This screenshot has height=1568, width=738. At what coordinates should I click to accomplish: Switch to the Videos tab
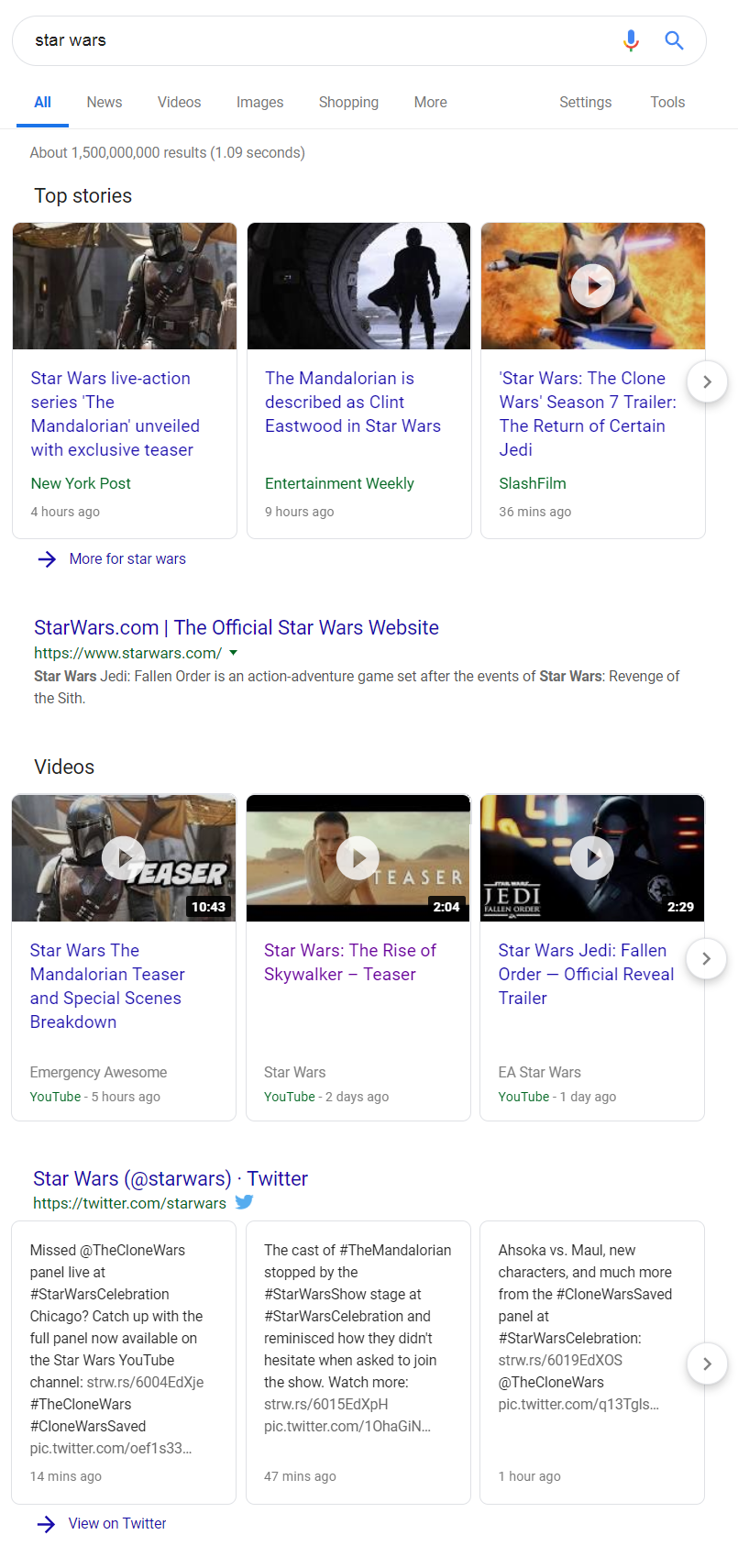point(180,103)
